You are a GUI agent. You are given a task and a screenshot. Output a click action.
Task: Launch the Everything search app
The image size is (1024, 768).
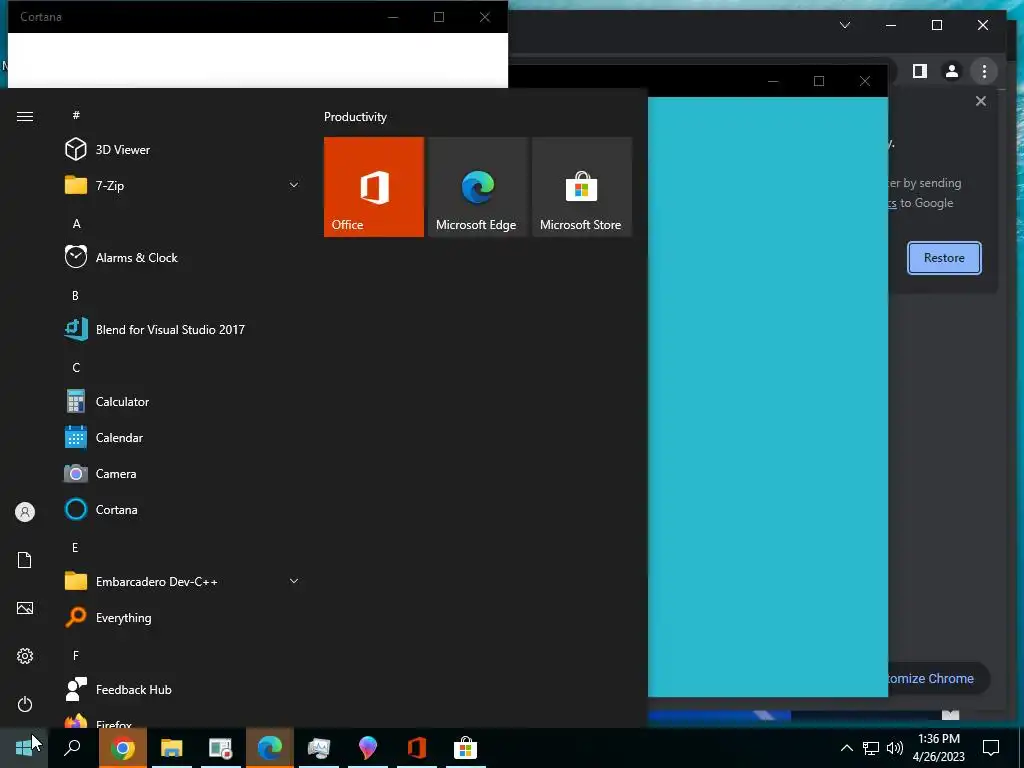pyautogui.click(x=183, y=617)
